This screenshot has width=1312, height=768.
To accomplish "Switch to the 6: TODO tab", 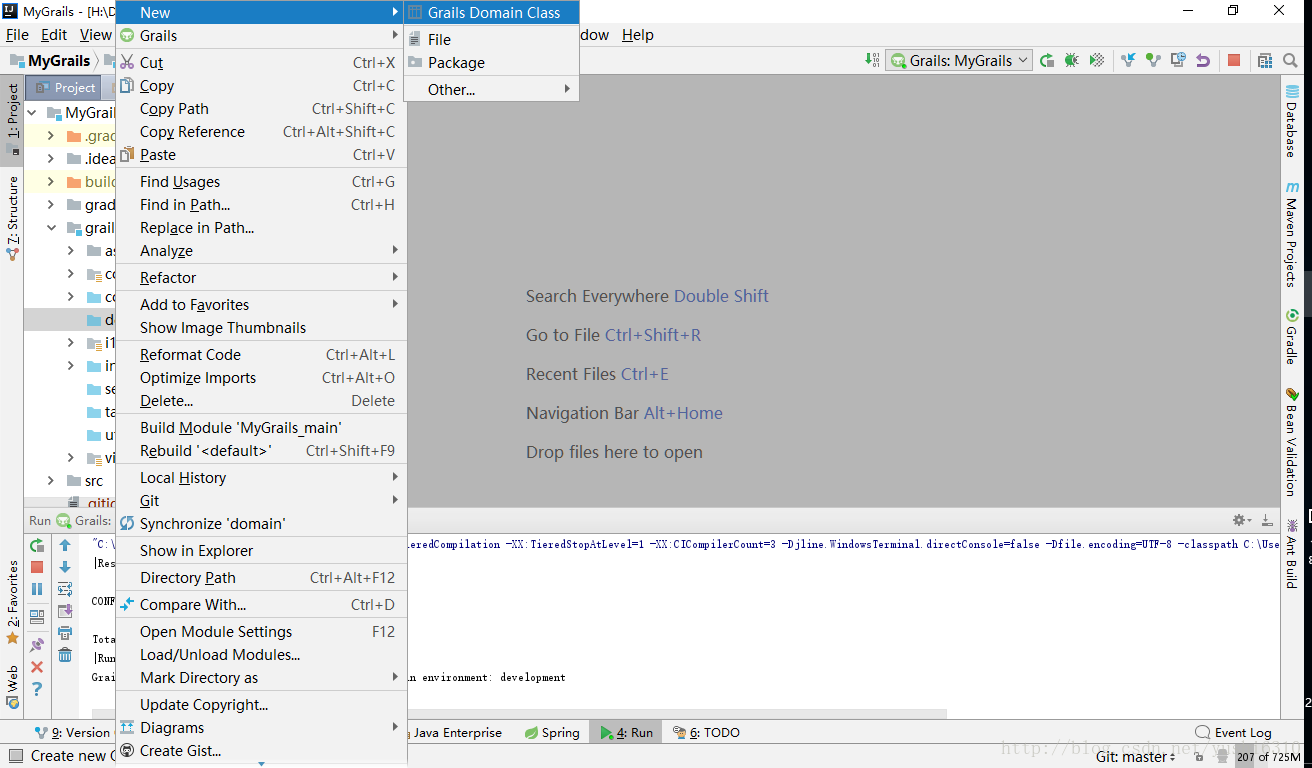I will point(706,732).
